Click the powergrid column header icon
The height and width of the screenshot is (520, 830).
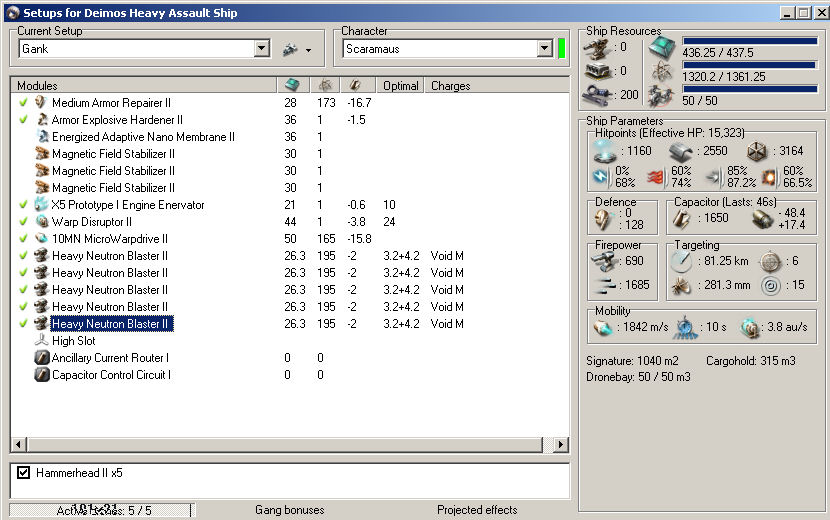pos(325,85)
